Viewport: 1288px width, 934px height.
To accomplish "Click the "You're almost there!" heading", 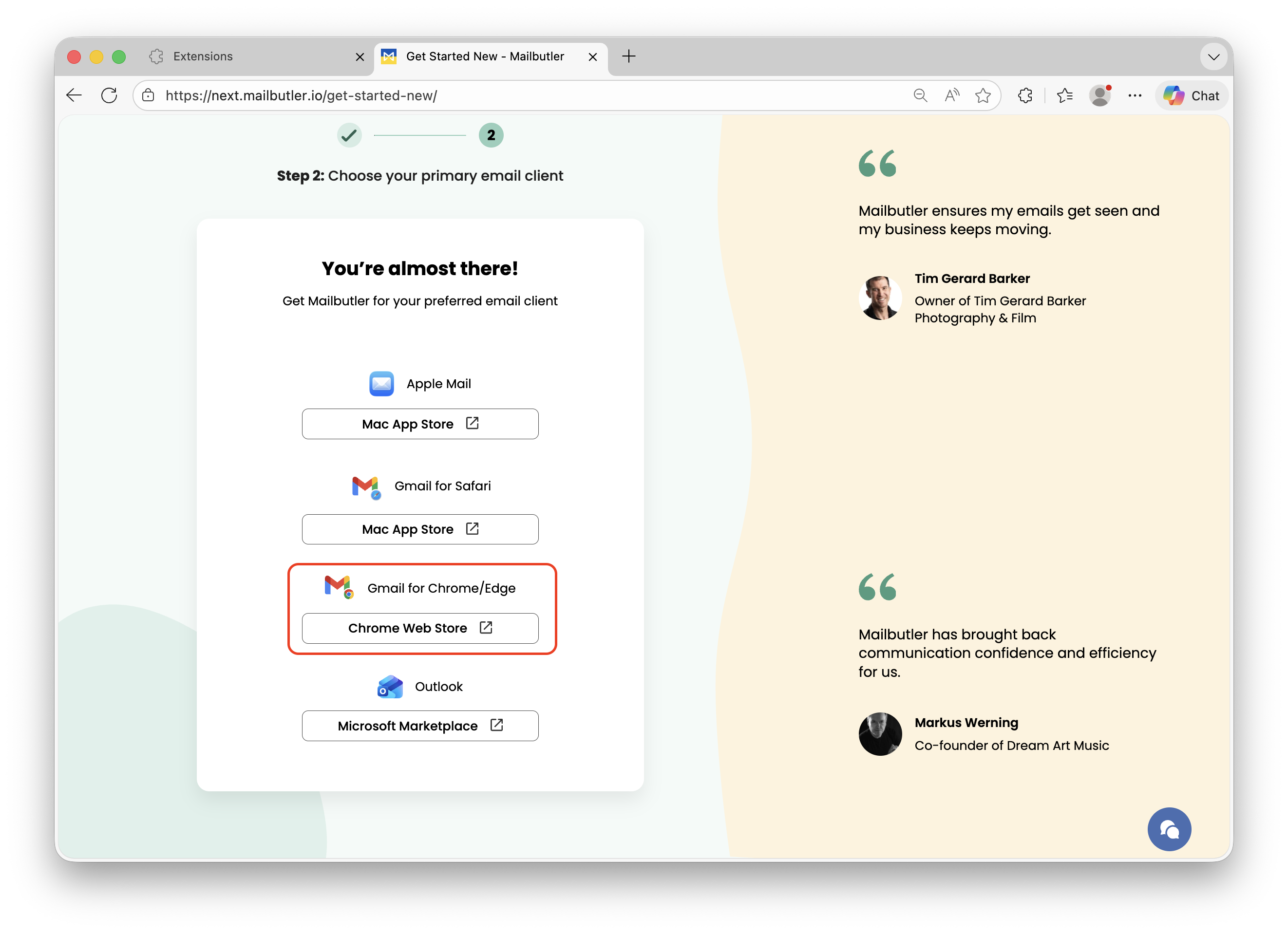I will pos(420,268).
